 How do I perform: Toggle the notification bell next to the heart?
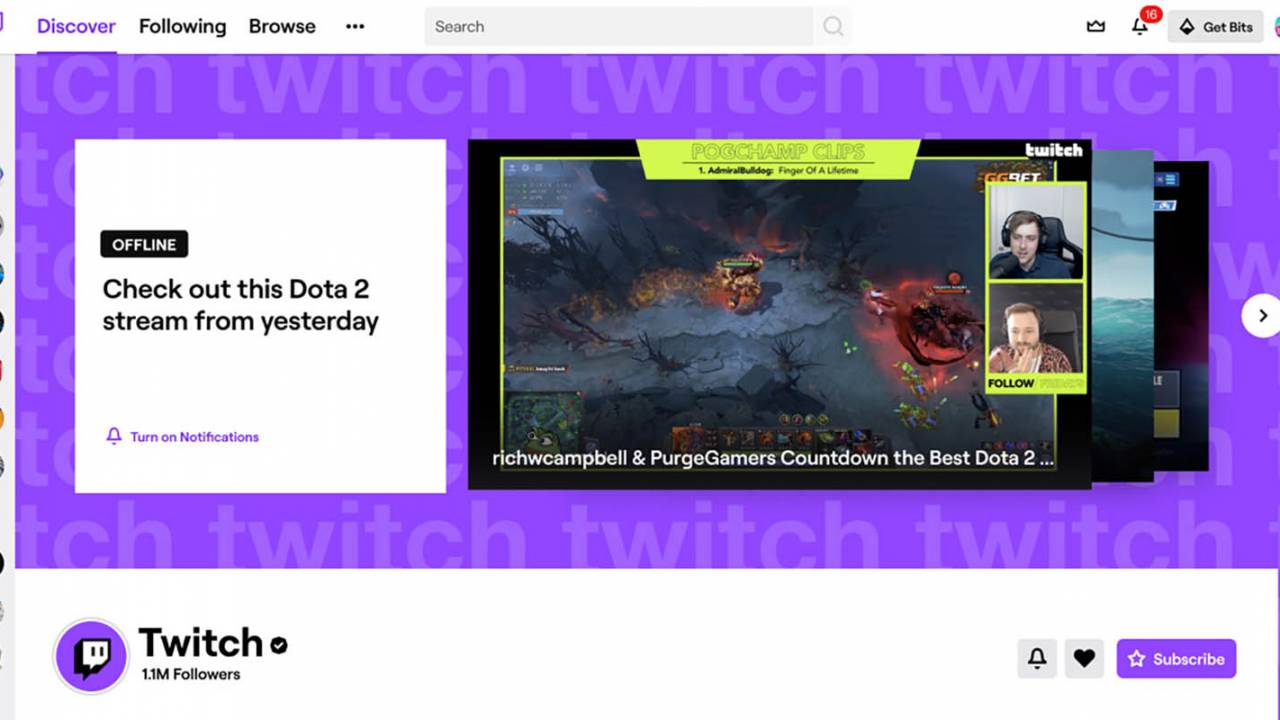pyautogui.click(x=1037, y=658)
